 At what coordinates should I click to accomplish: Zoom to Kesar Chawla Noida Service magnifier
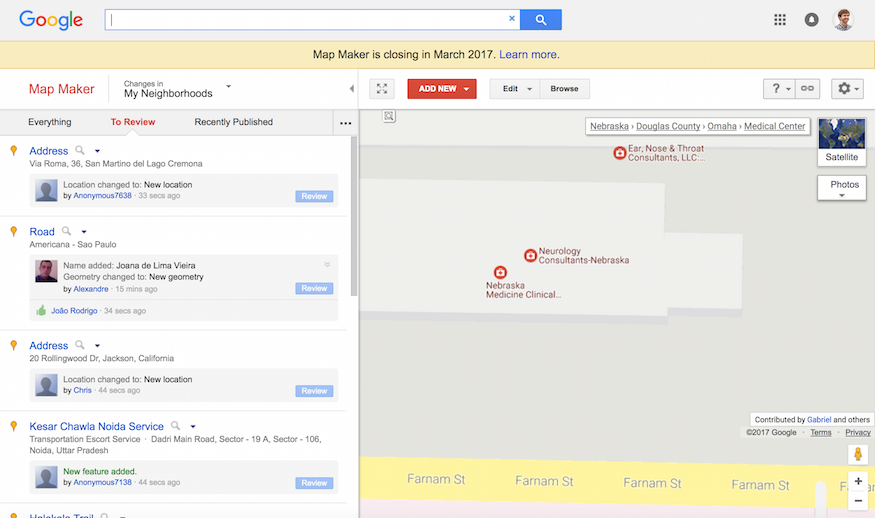click(175, 426)
